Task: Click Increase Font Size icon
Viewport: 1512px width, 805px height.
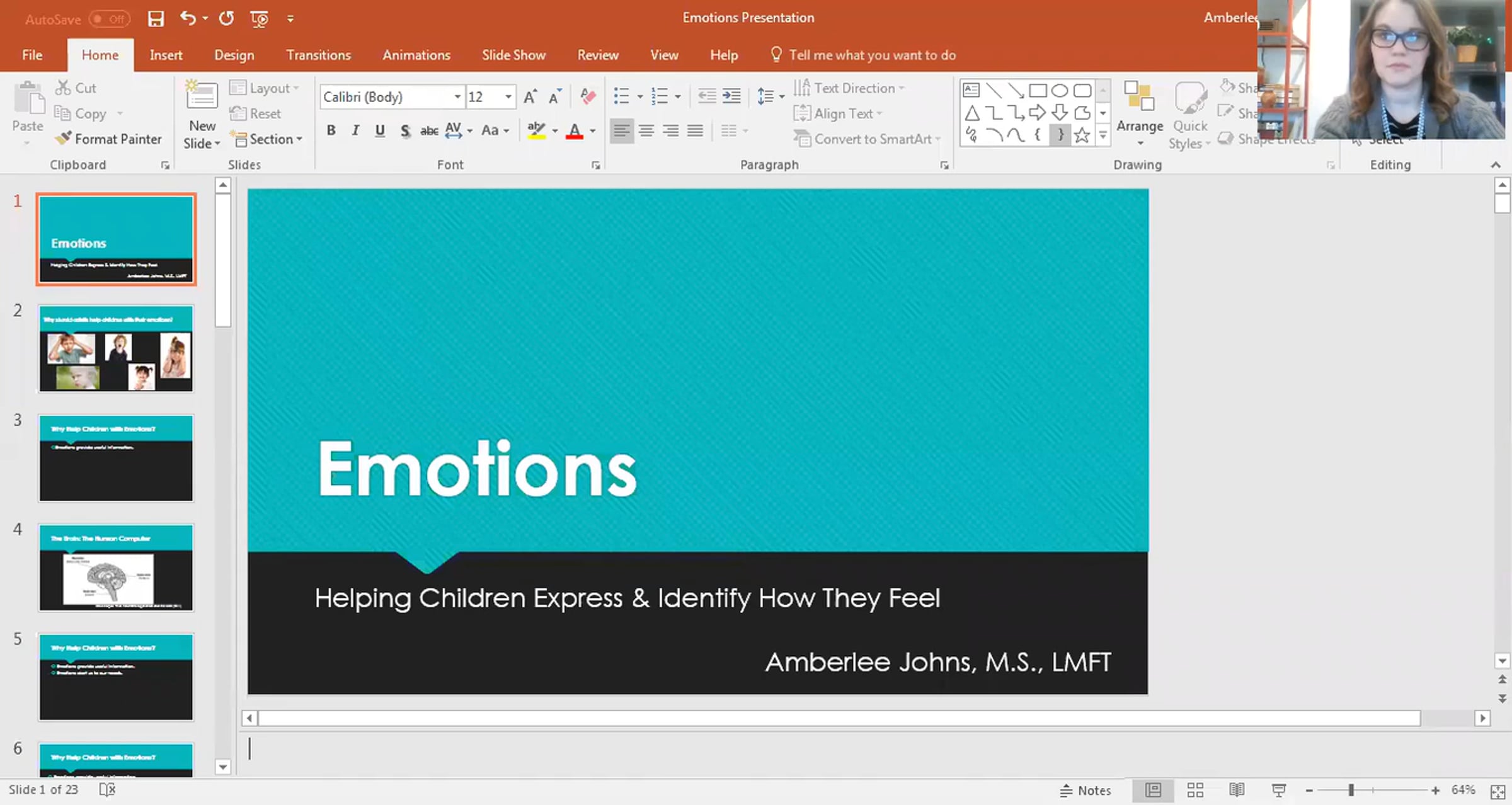Action: pyautogui.click(x=530, y=96)
